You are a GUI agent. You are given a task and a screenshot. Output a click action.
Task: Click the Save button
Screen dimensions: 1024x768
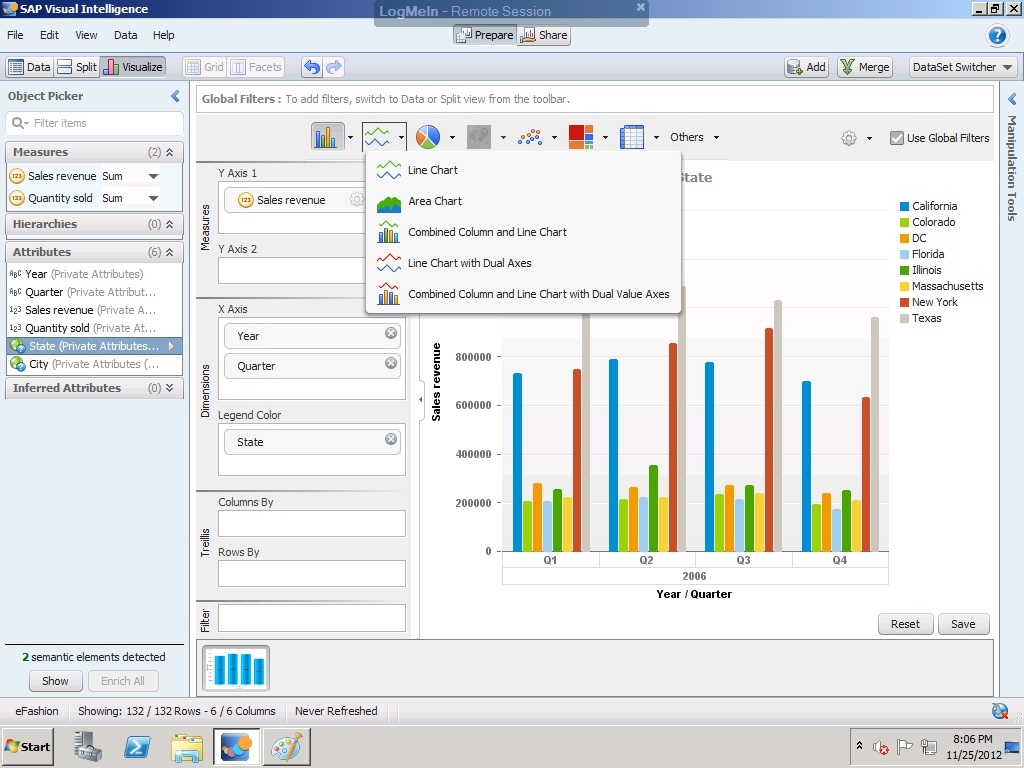point(963,624)
